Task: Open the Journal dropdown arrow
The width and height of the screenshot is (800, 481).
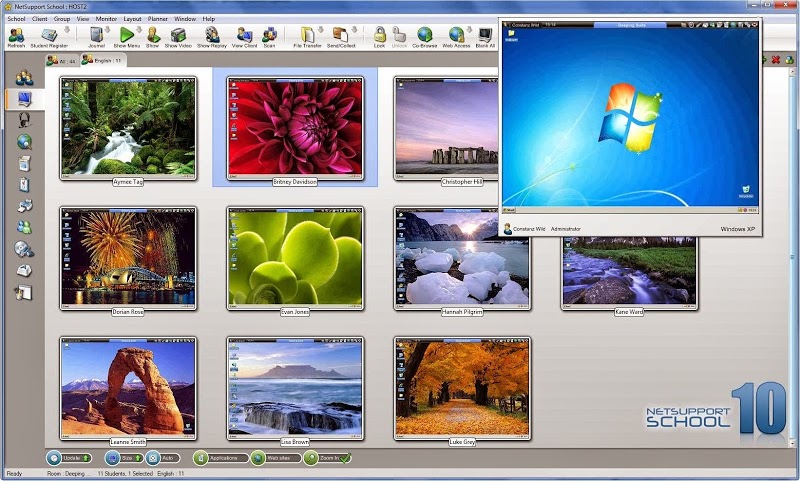Action: coord(108,30)
